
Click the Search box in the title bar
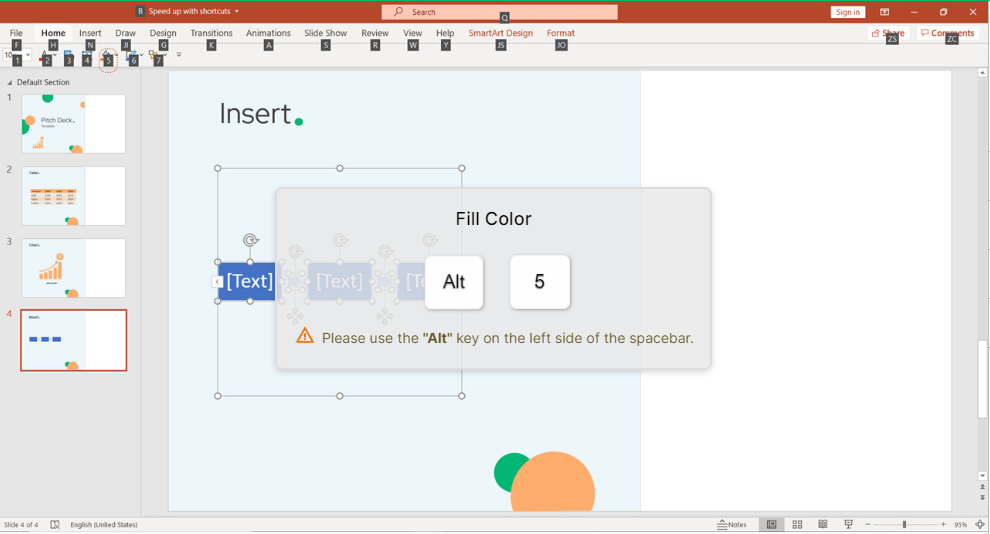tap(499, 12)
